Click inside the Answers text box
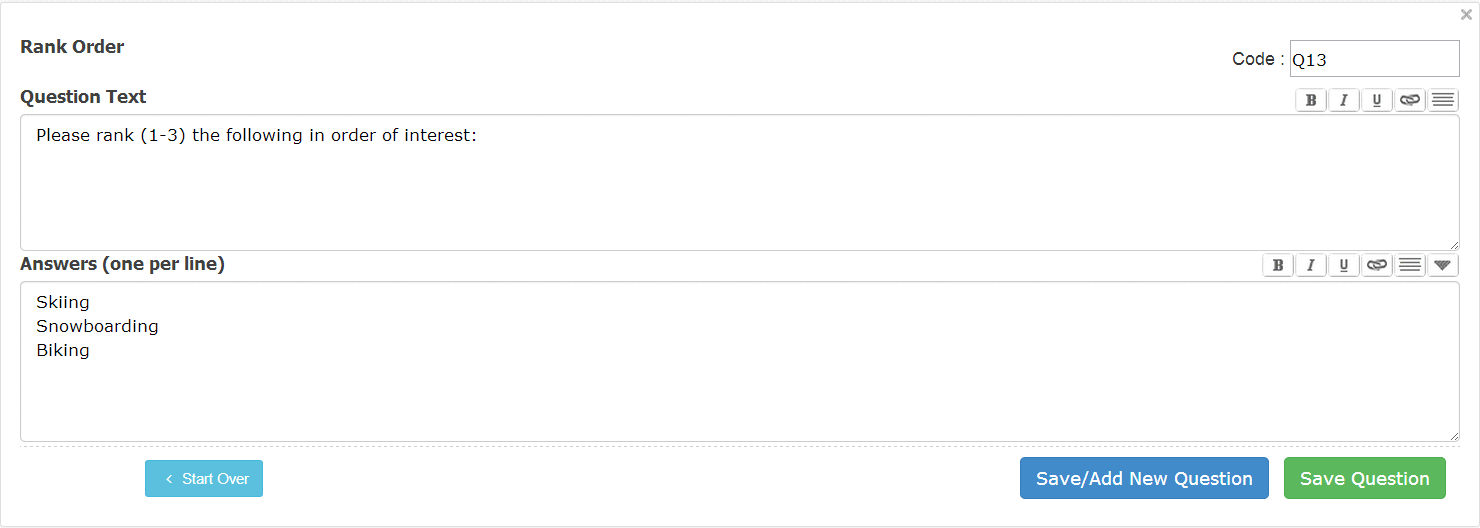 739,362
